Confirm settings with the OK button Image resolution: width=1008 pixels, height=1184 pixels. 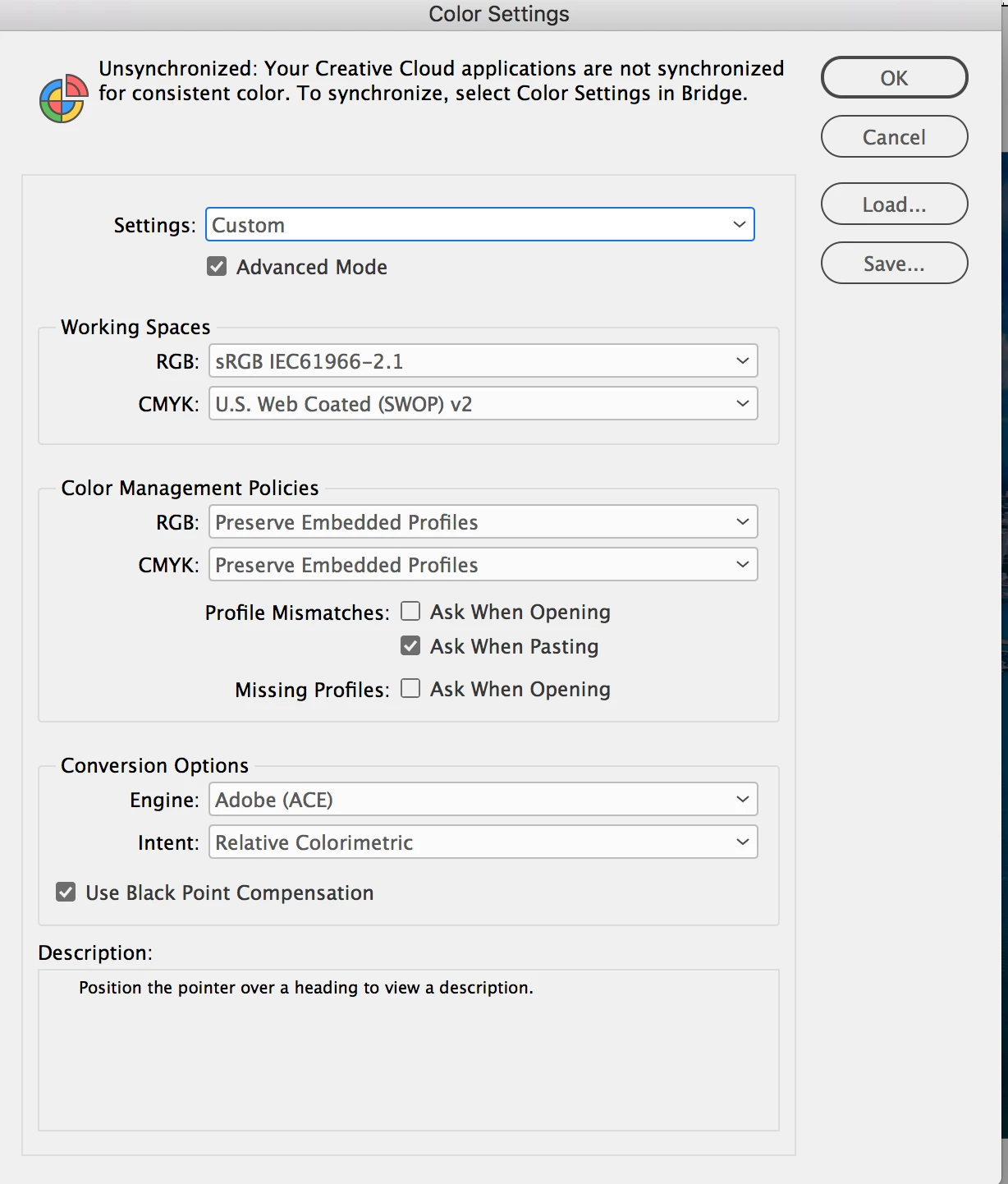tap(895, 77)
